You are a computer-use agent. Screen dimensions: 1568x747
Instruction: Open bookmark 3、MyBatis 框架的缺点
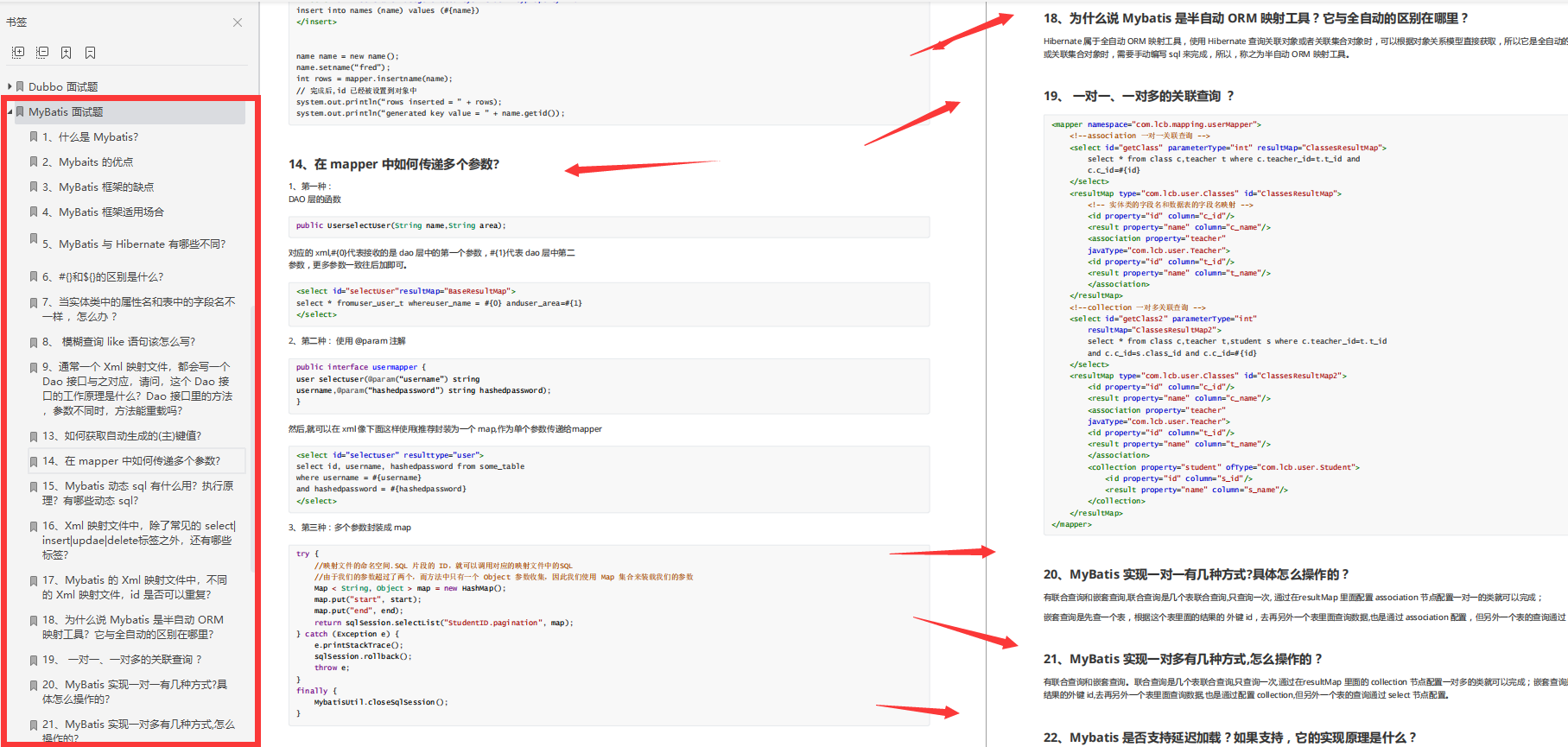pos(98,187)
